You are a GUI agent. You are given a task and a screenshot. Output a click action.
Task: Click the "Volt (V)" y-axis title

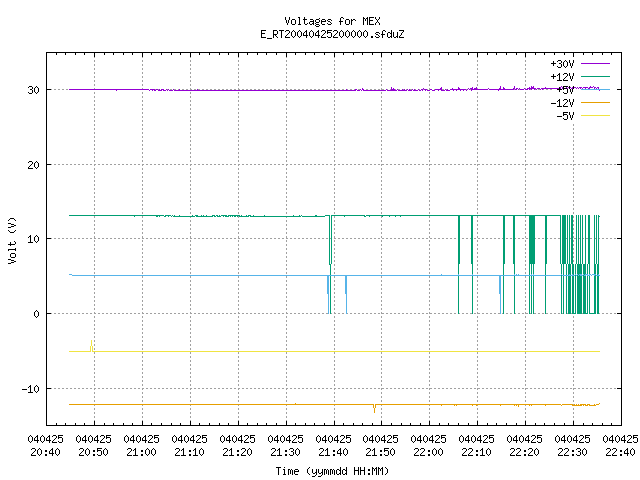point(12,240)
